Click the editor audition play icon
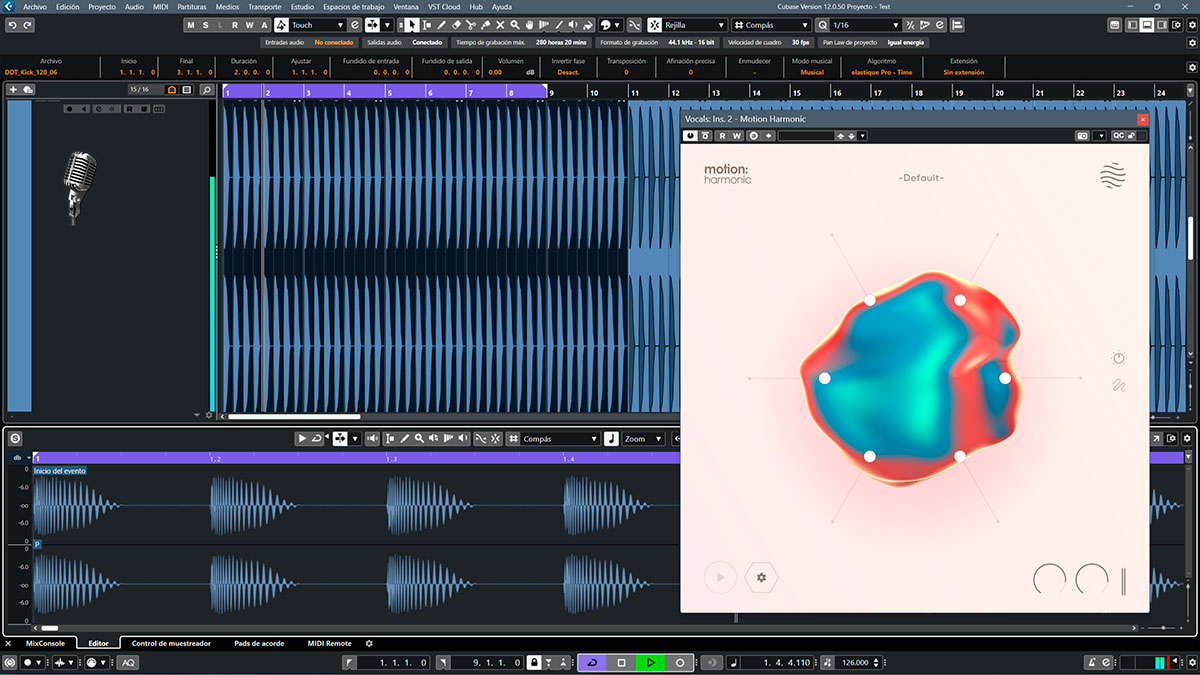The width and height of the screenshot is (1200, 675). [x=301, y=438]
